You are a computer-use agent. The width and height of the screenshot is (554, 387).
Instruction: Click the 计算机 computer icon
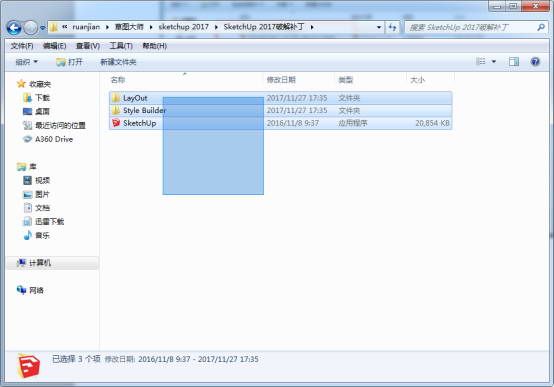(x=21, y=263)
